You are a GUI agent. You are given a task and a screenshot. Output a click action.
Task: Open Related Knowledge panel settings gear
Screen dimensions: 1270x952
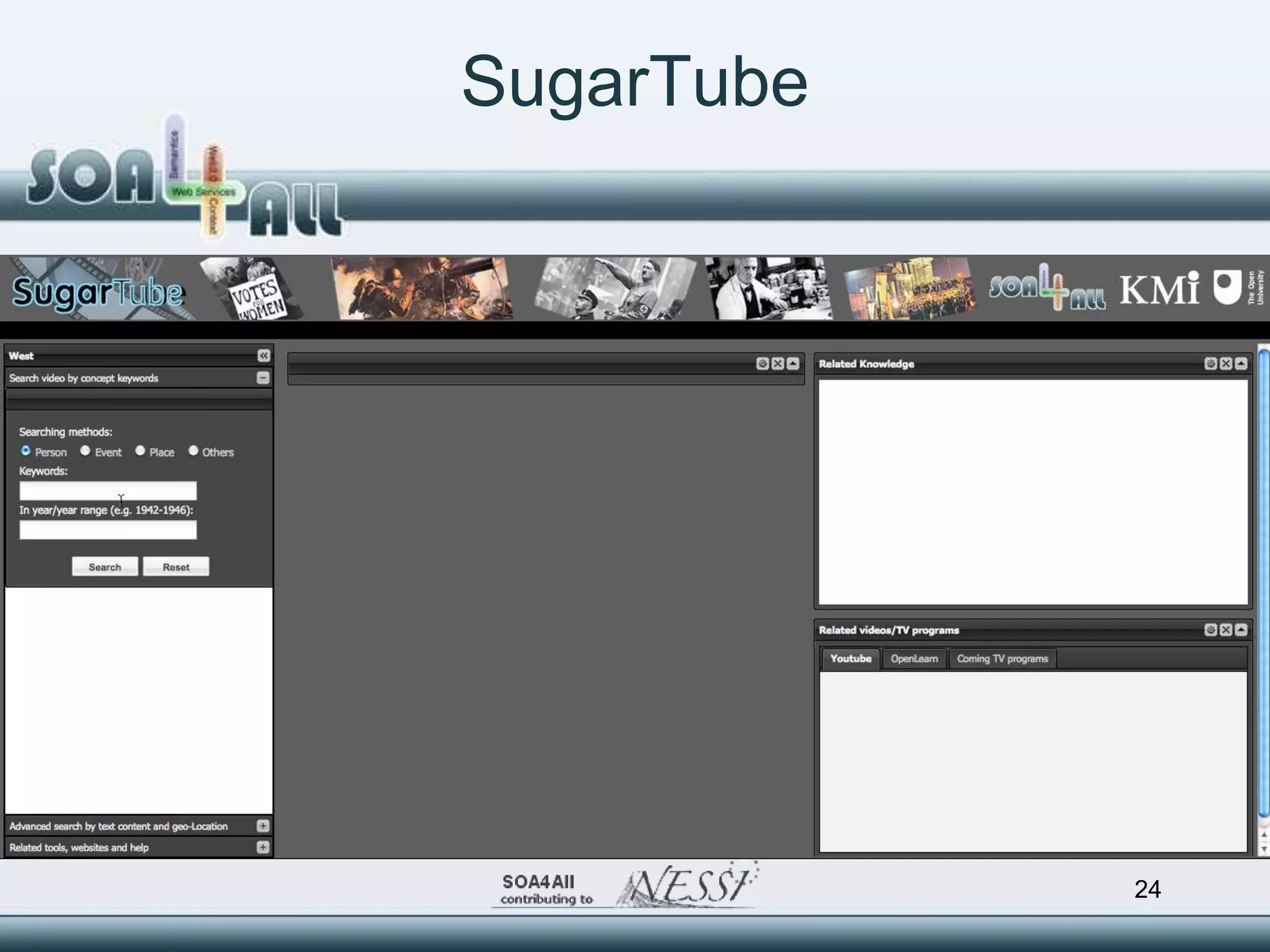(x=1210, y=363)
